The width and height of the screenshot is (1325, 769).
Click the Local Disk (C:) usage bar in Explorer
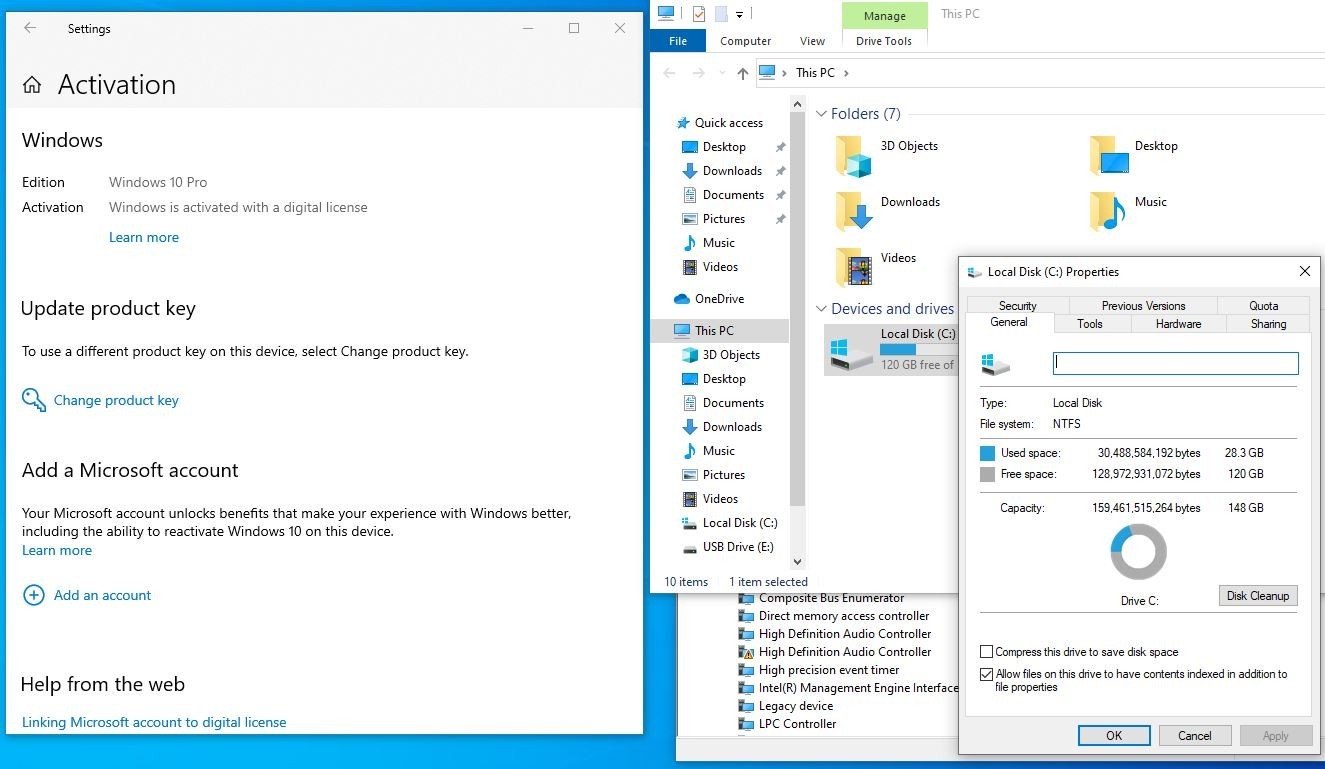(917, 349)
